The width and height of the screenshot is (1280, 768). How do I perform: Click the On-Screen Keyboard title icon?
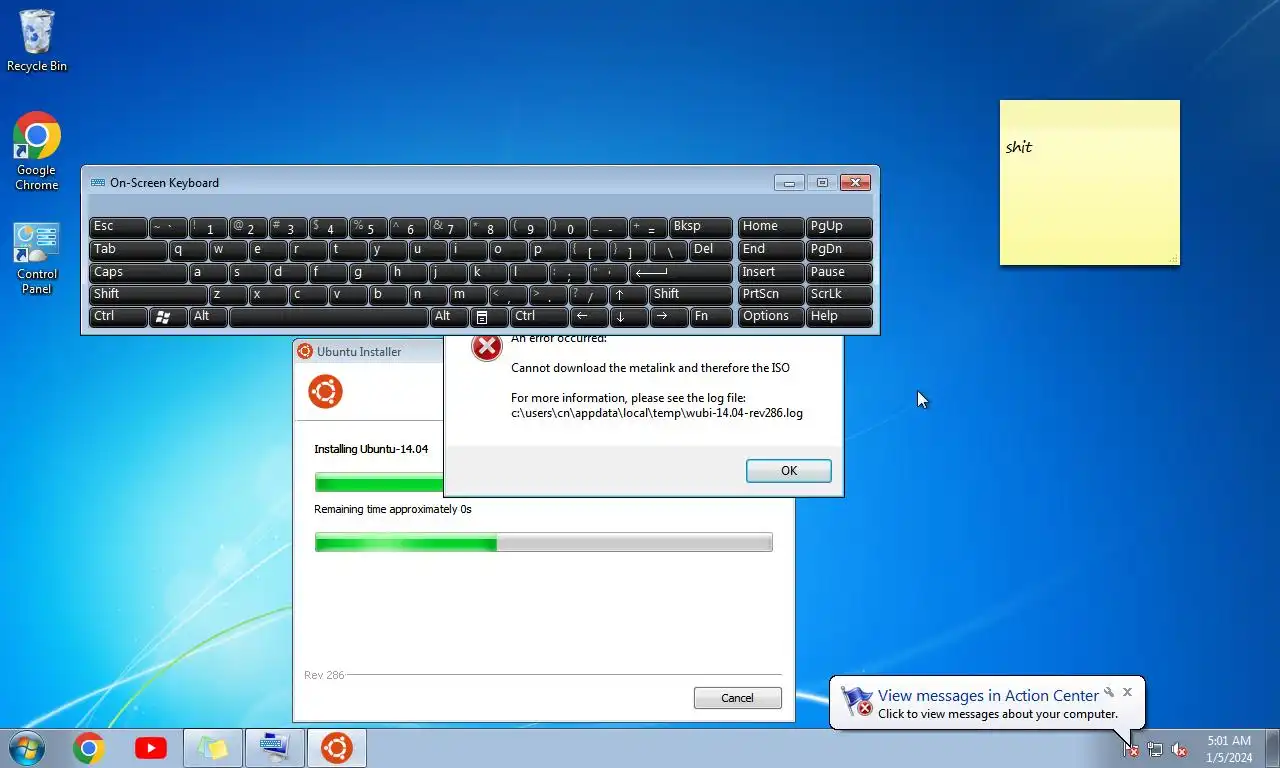point(97,183)
